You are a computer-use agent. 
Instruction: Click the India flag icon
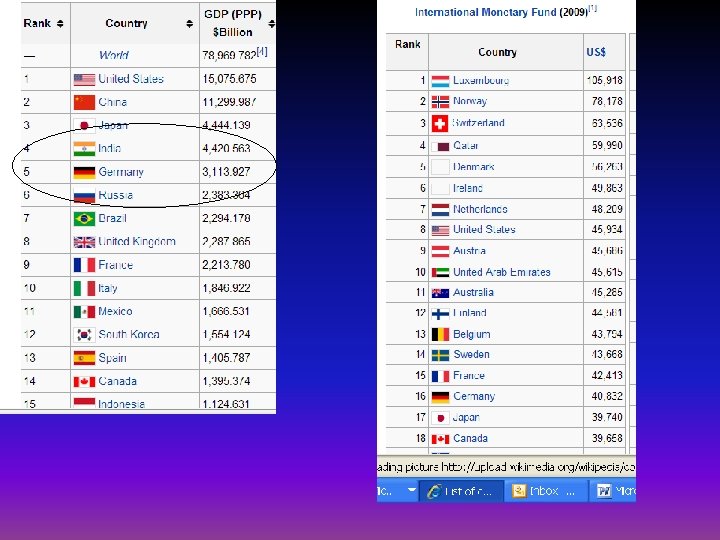click(x=84, y=149)
